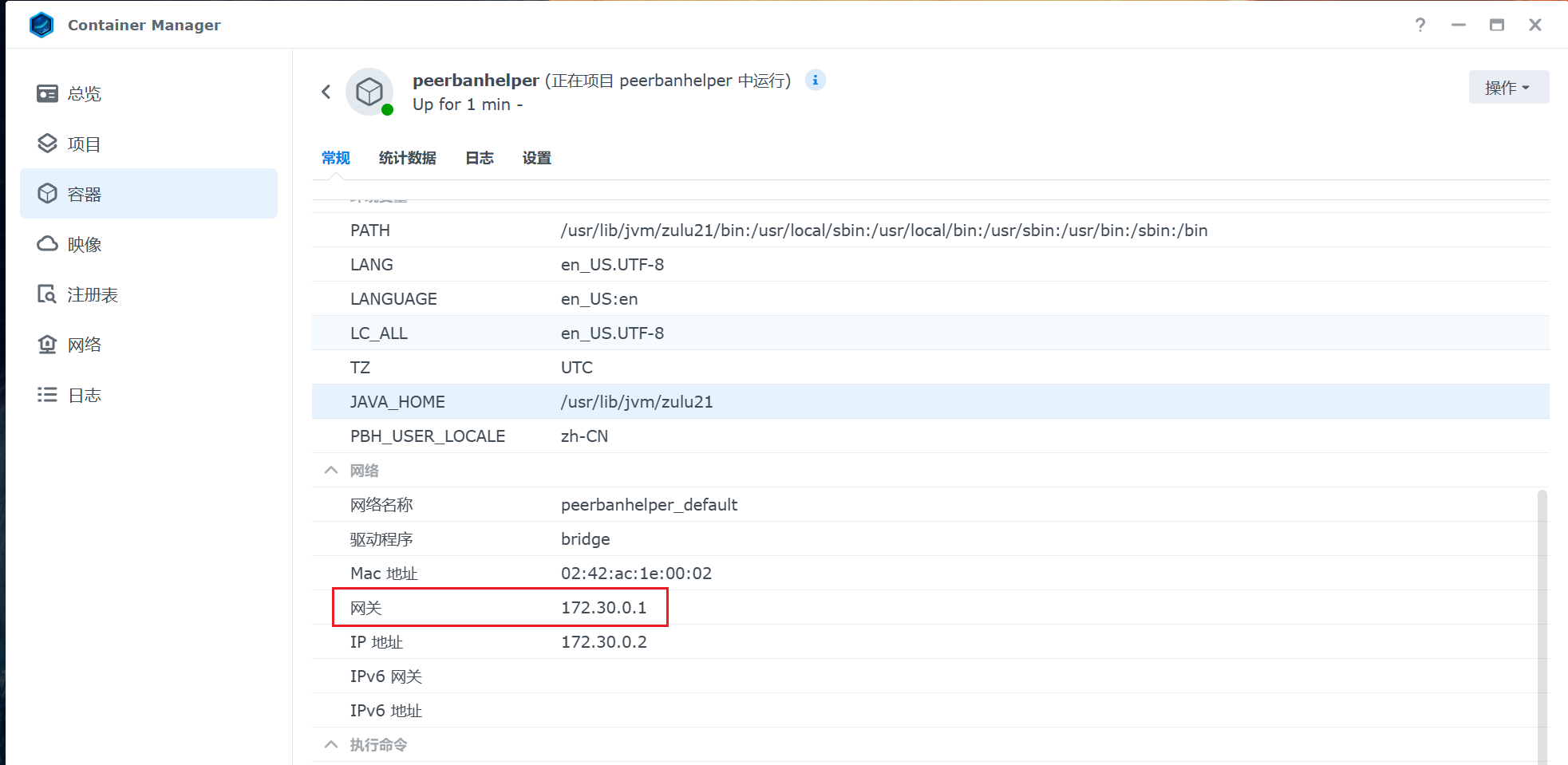This screenshot has width=1568, height=765.
Task: Switch to the 统计数据 tab
Action: [x=407, y=158]
